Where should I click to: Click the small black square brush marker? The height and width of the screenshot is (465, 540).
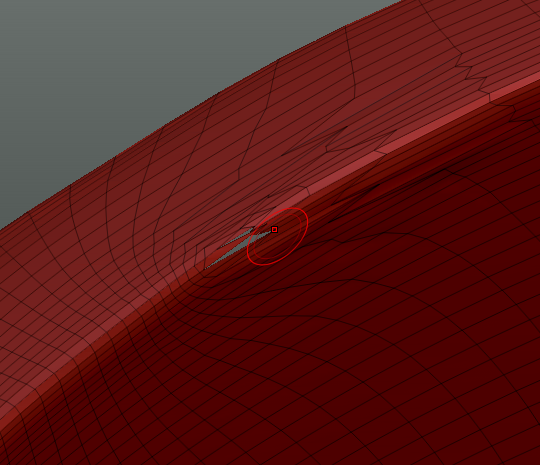274,229
